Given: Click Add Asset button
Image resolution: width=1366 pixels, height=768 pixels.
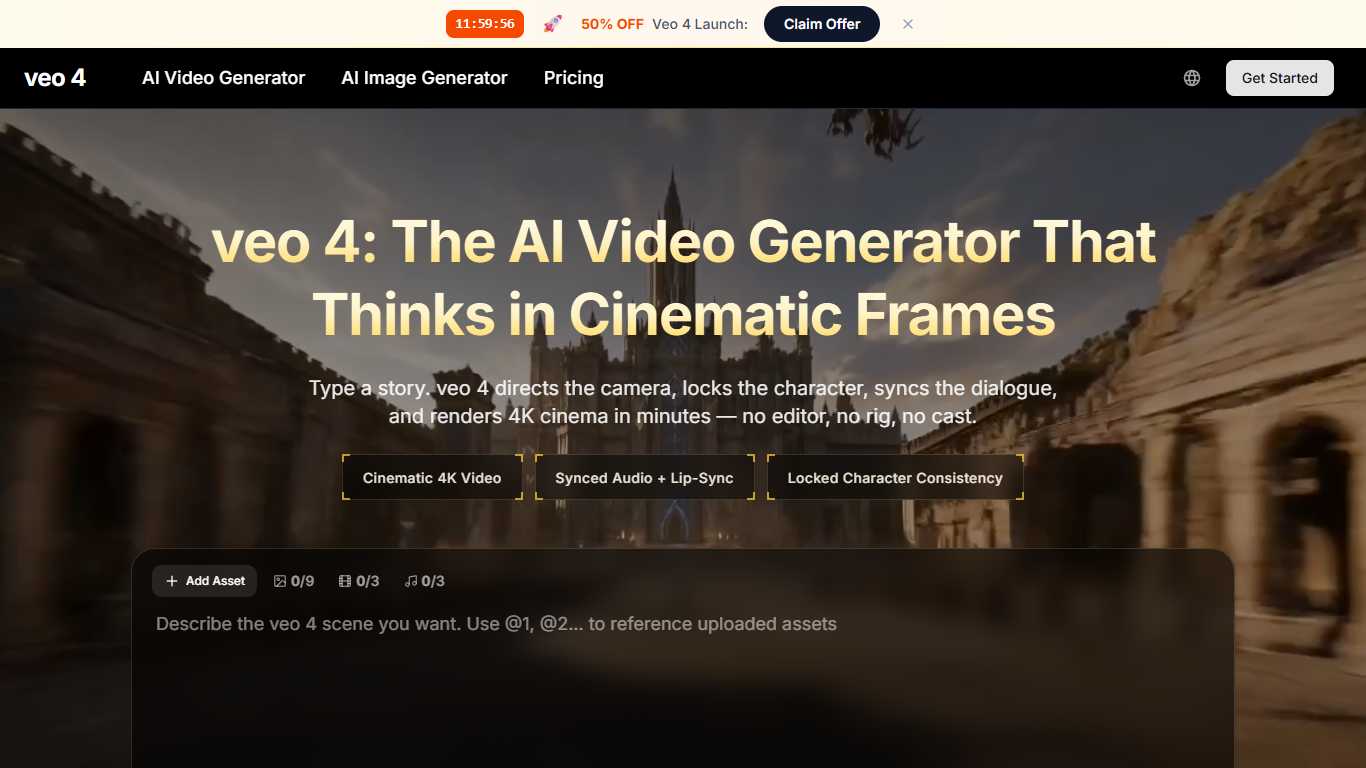Looking at the screenshot, I should click(205, 581).
